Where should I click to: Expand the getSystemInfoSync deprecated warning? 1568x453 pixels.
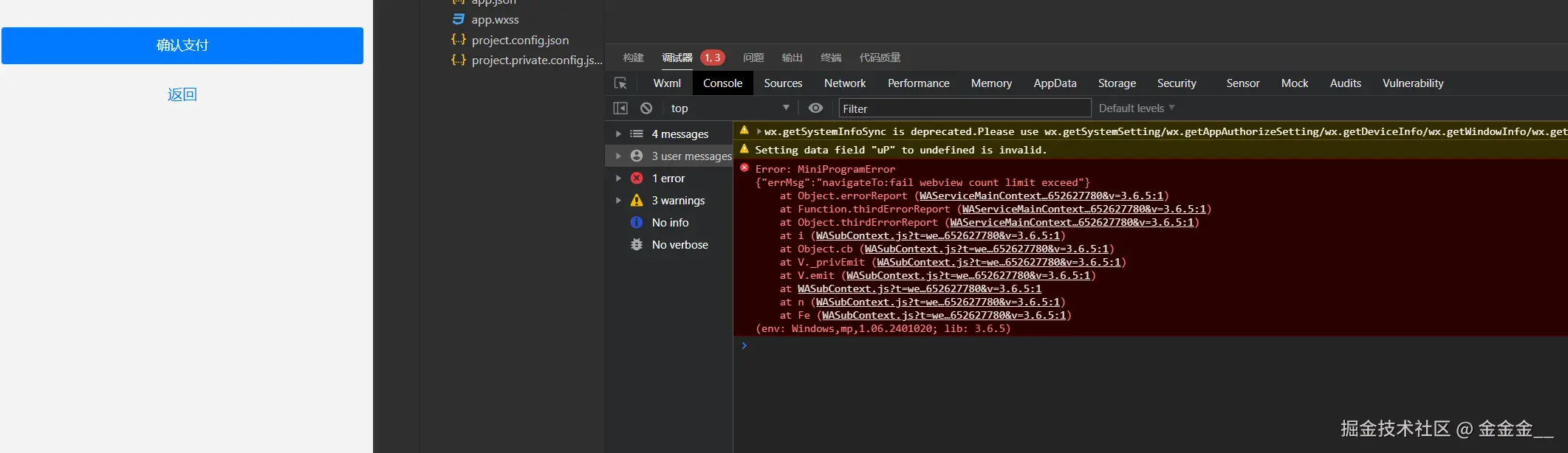759,131
